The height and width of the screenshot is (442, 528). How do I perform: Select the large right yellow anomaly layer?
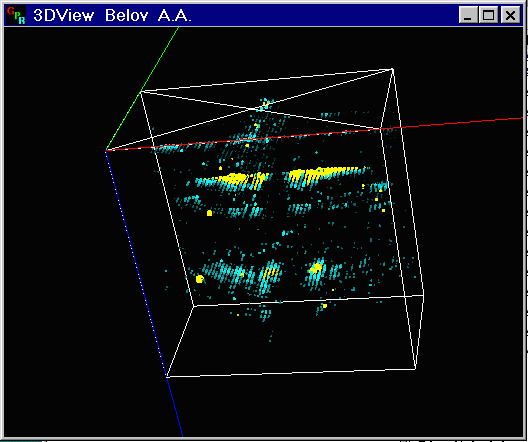(326, 173)
